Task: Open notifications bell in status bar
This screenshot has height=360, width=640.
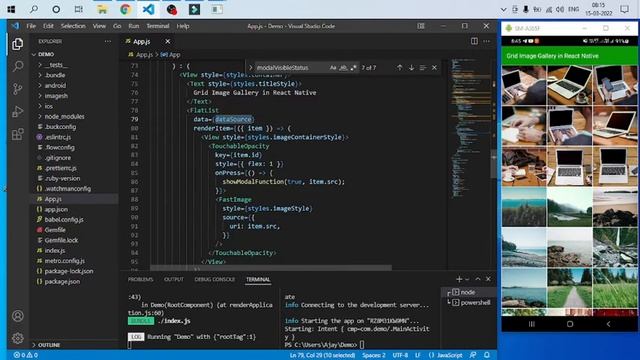Action: pyautogui.click(x=487, y=355)
